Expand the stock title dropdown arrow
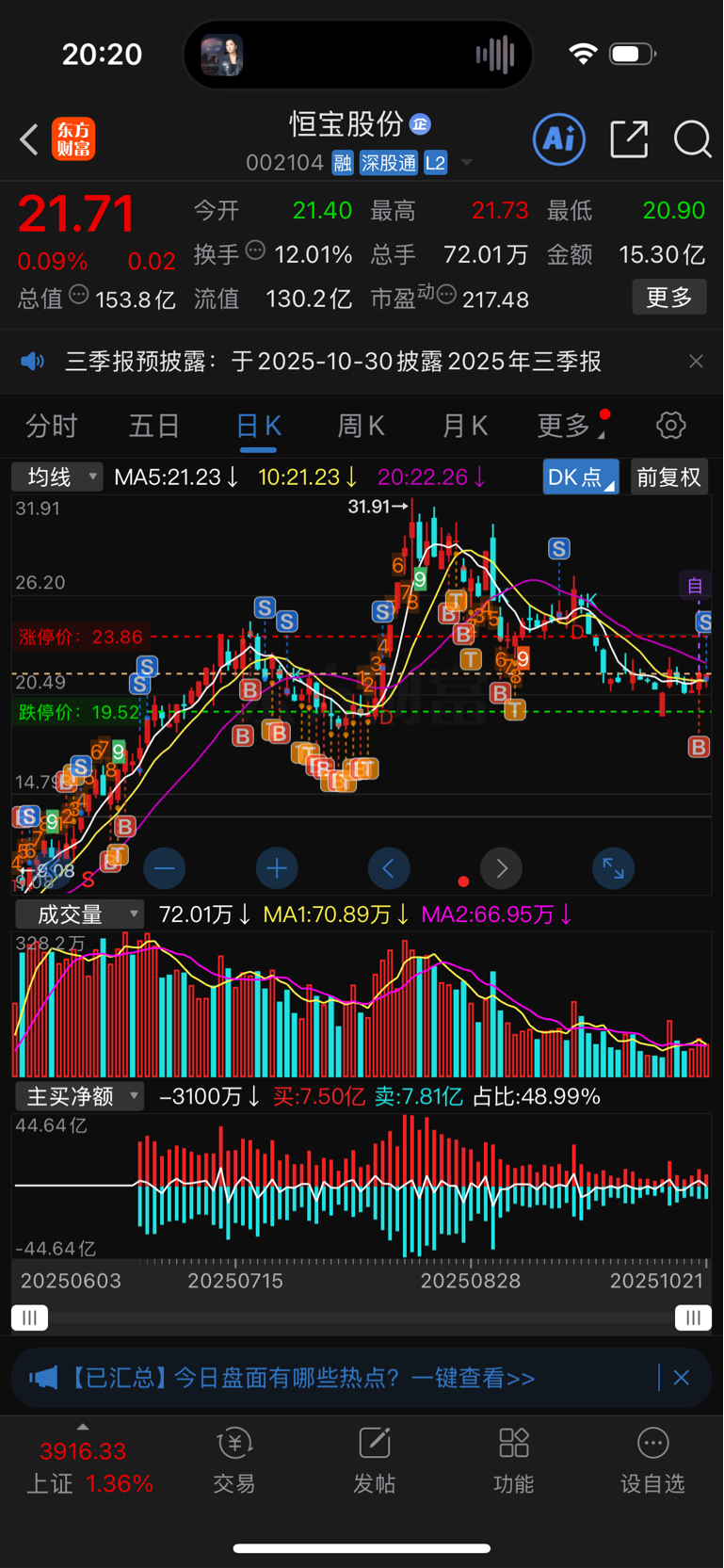Image resolution: width=724 pixels, height=1568 pixels. tap(466, 164)
